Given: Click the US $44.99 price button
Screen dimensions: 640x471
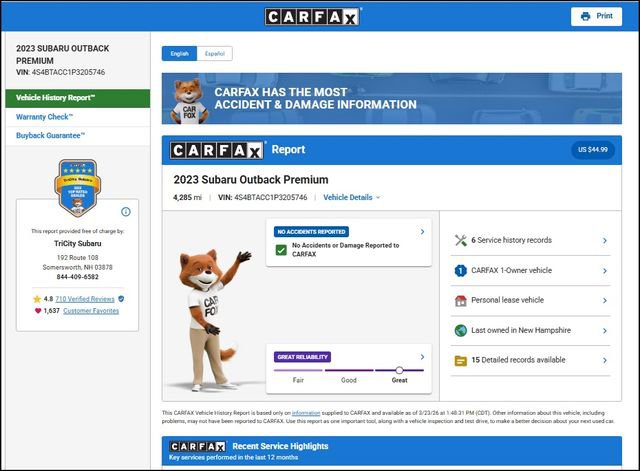Looking at the screenshot, I should [x=592, y=150].
